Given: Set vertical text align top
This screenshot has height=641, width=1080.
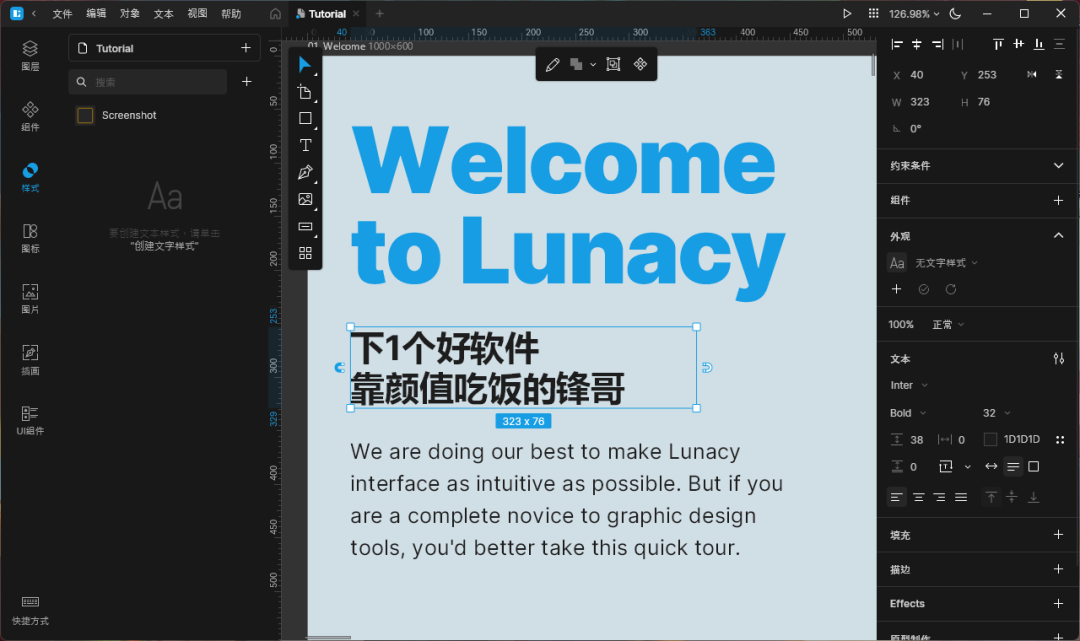Looking at the screenshot, I should (991, 497).
